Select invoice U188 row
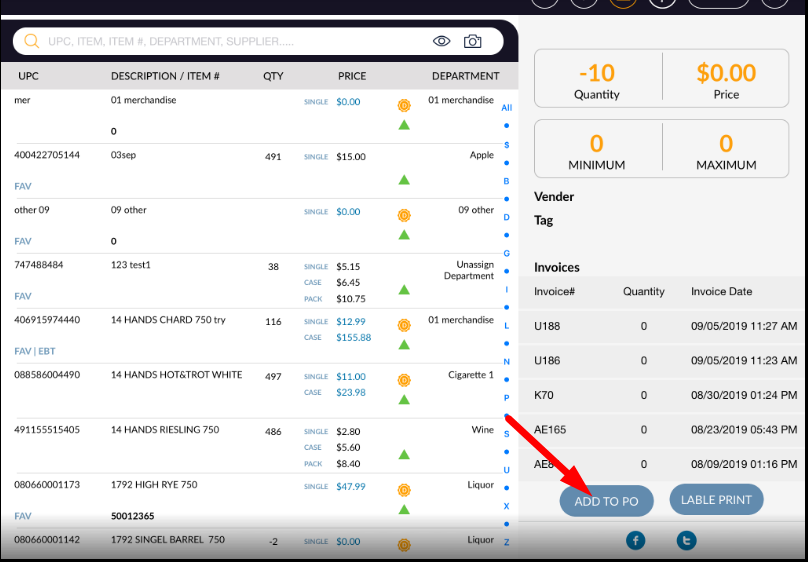This screenshot has width=808, height=562. click(665, 327)
